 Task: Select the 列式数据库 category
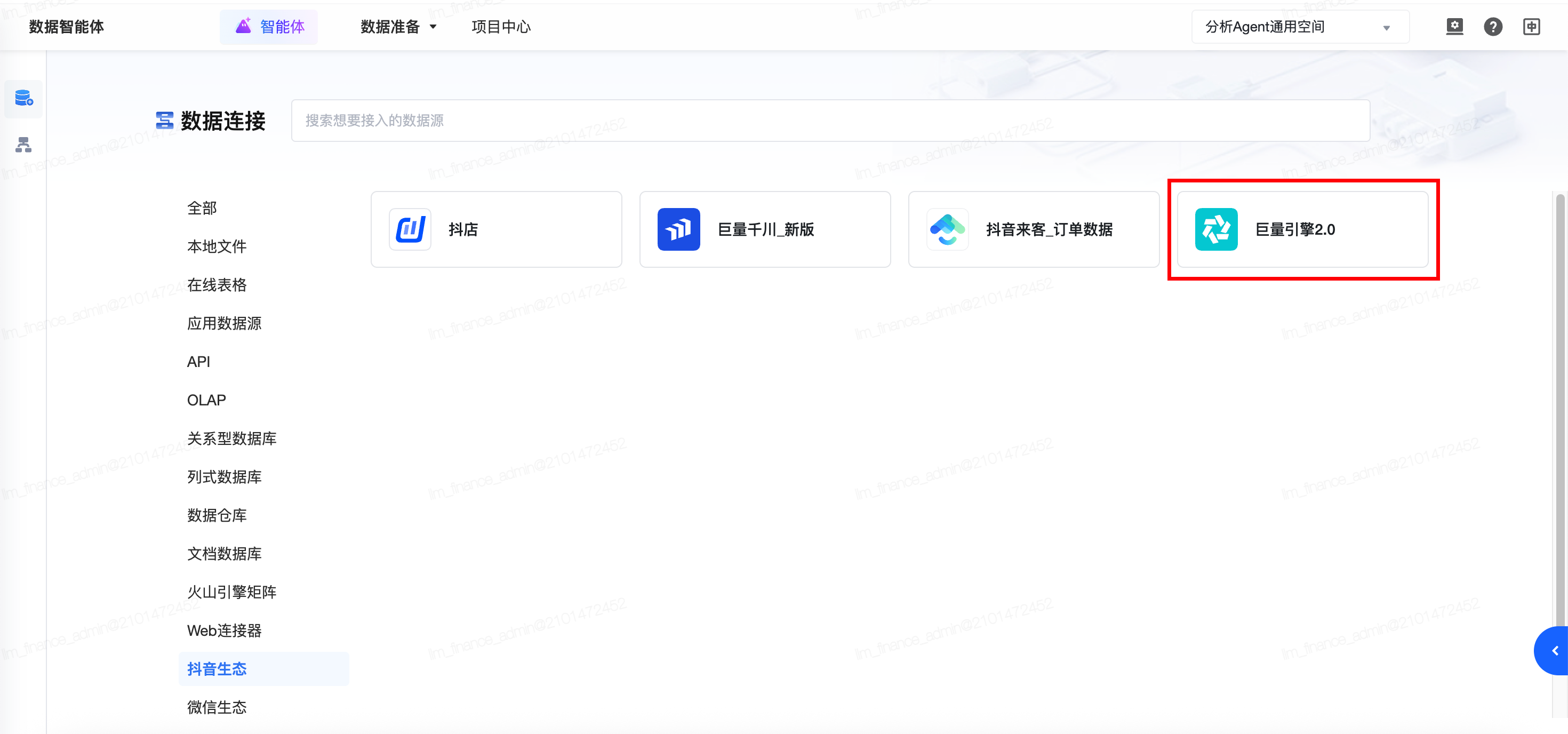point(224,476)
